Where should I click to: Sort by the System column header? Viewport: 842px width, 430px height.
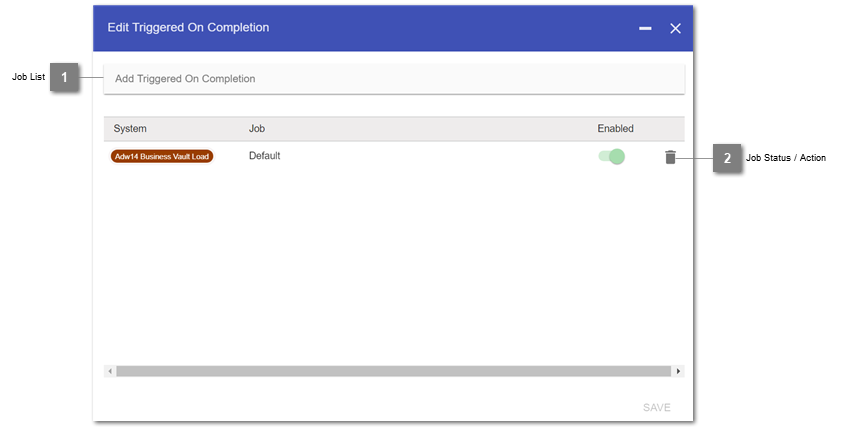130,129
